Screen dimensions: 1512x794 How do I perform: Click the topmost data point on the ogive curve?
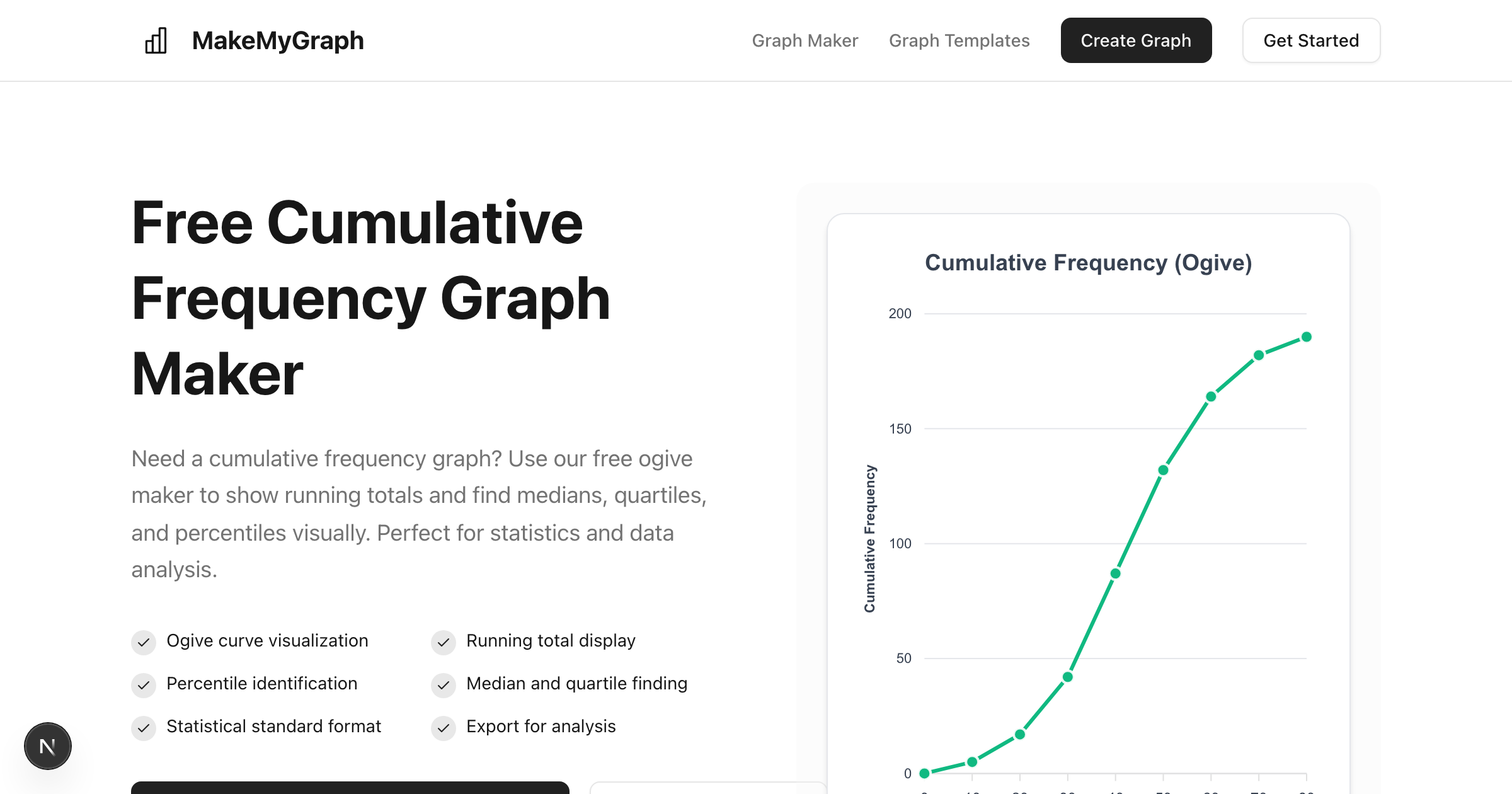1307,337
